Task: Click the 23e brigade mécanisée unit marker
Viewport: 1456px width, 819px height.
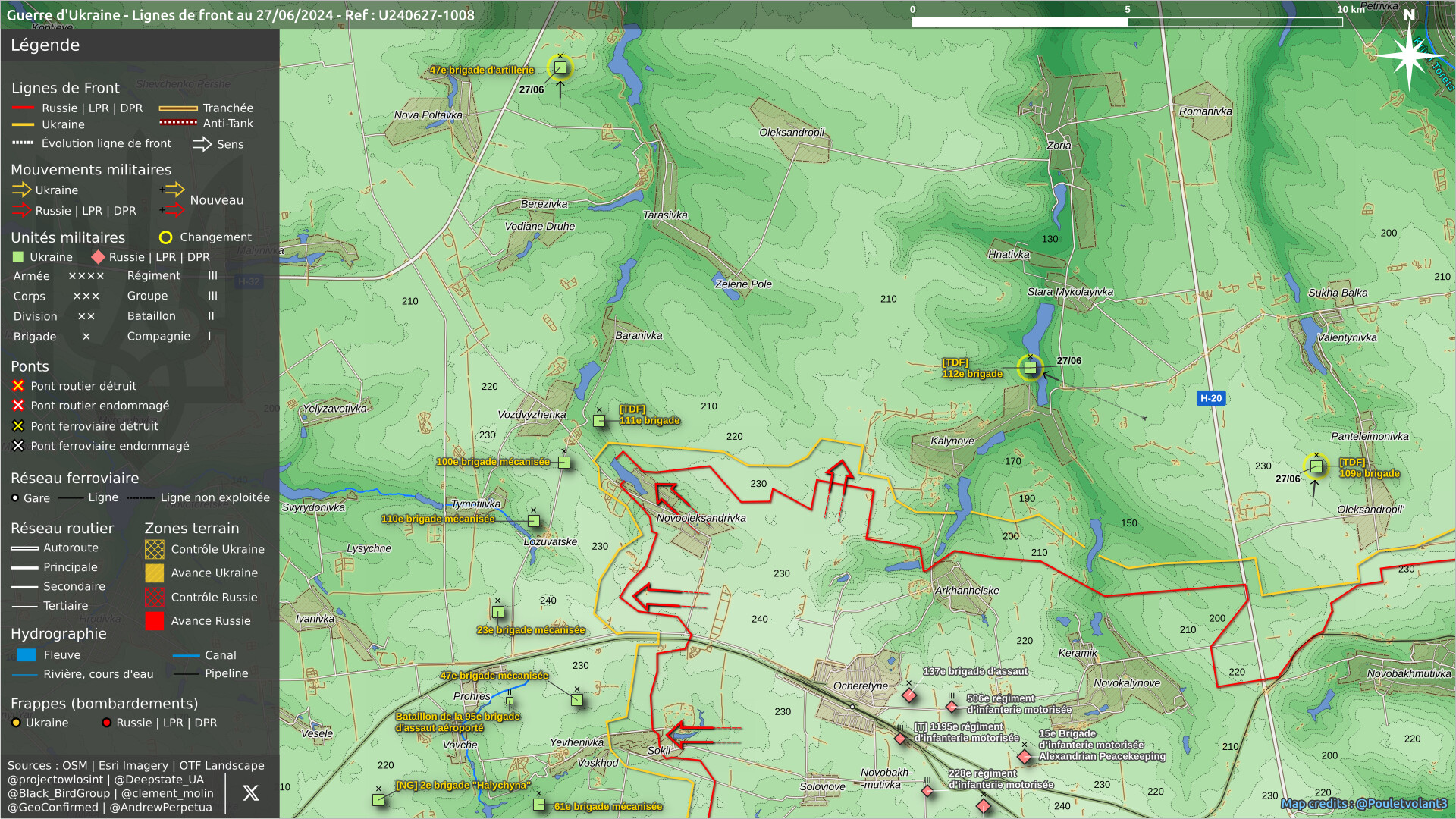Action: pyautogui.click(x=497, y=612)
